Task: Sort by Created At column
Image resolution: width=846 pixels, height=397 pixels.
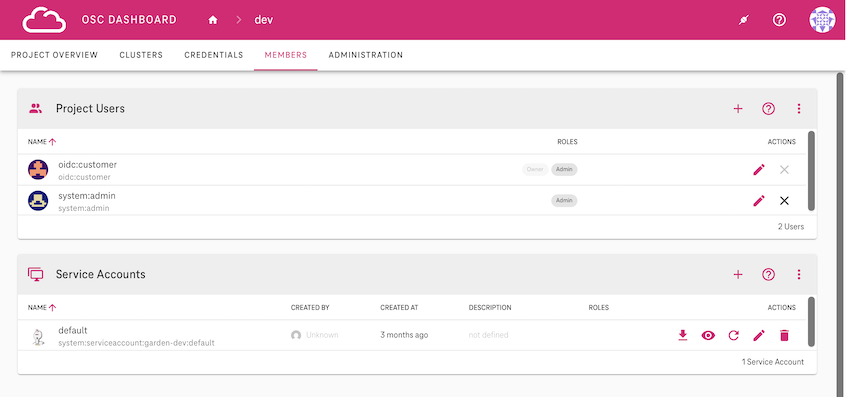Action: click(x=399, y=307)
